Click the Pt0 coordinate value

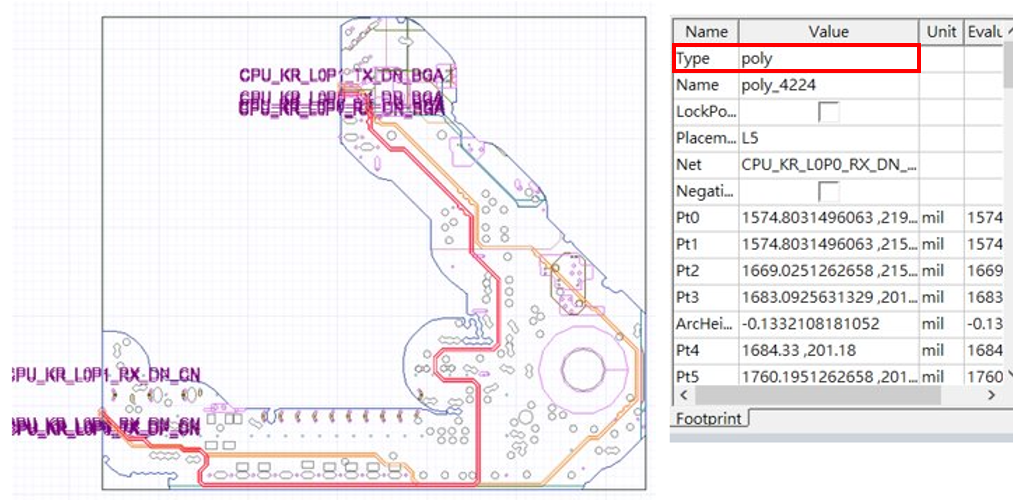point(829,218)
